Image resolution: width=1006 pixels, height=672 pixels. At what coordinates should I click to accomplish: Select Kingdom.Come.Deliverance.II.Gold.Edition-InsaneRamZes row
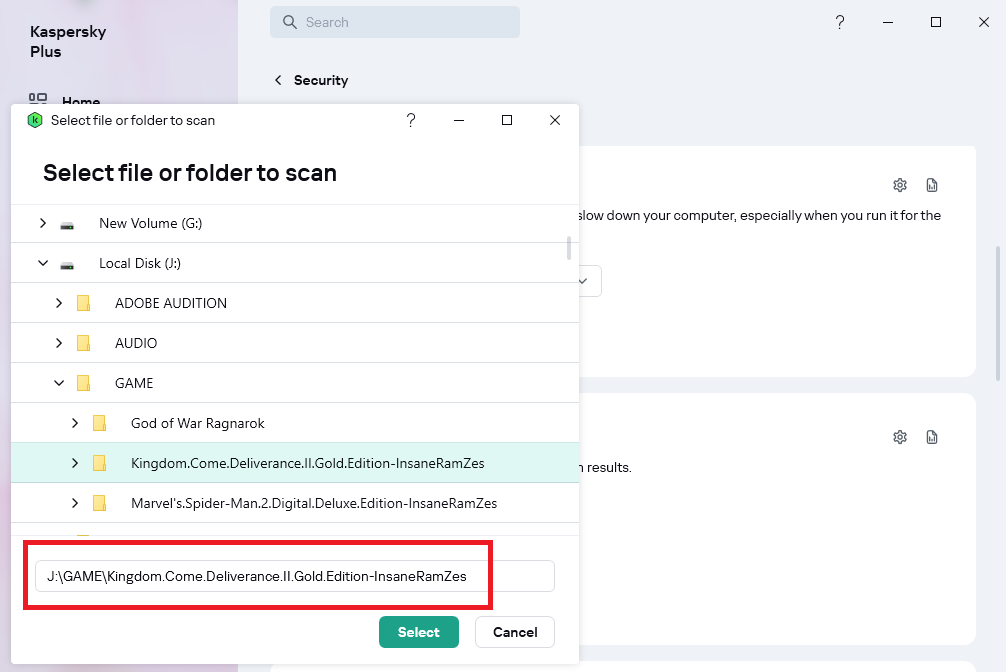click(294, 463)
